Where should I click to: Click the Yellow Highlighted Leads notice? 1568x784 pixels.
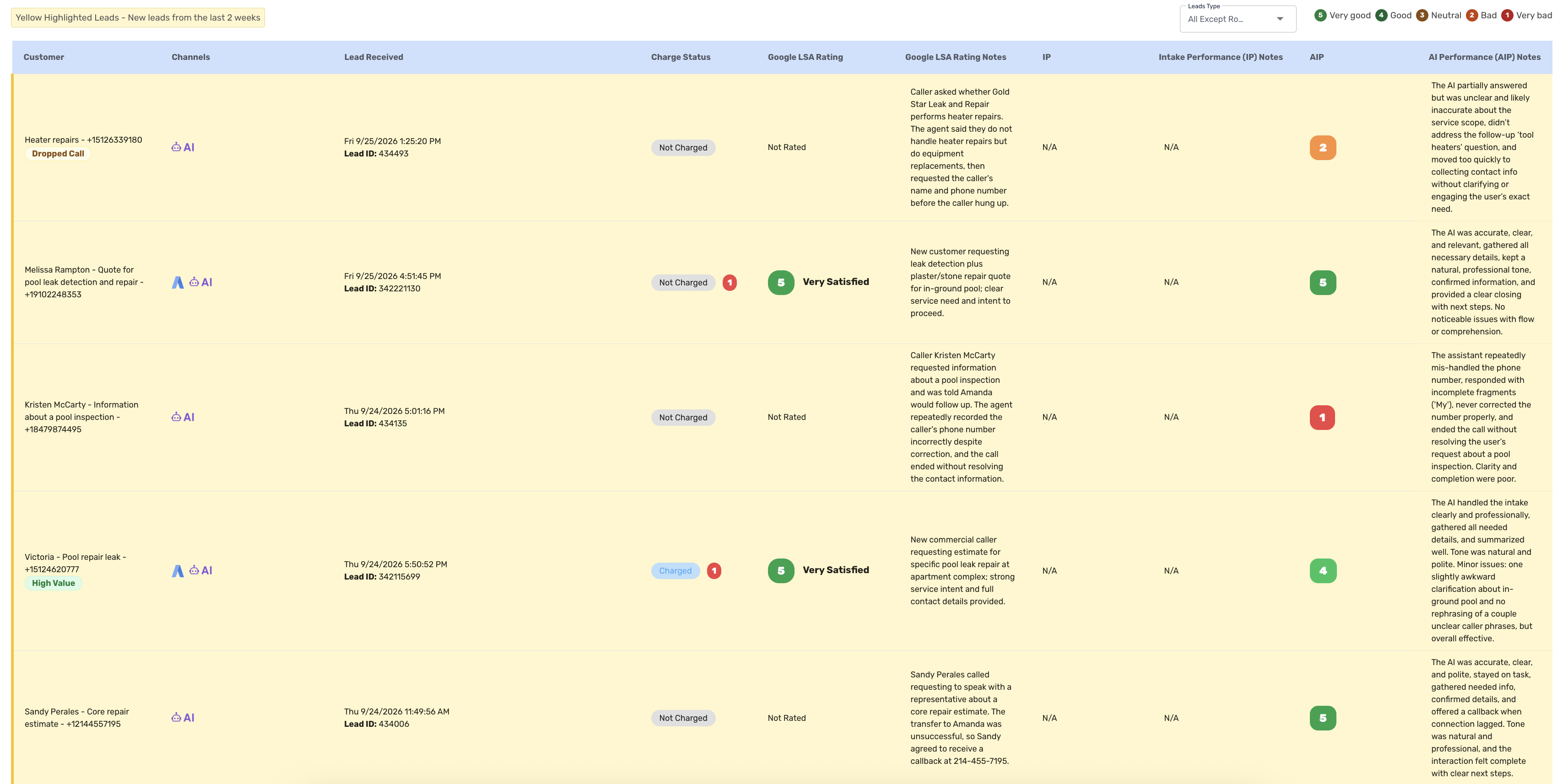(x=138, y=18)
